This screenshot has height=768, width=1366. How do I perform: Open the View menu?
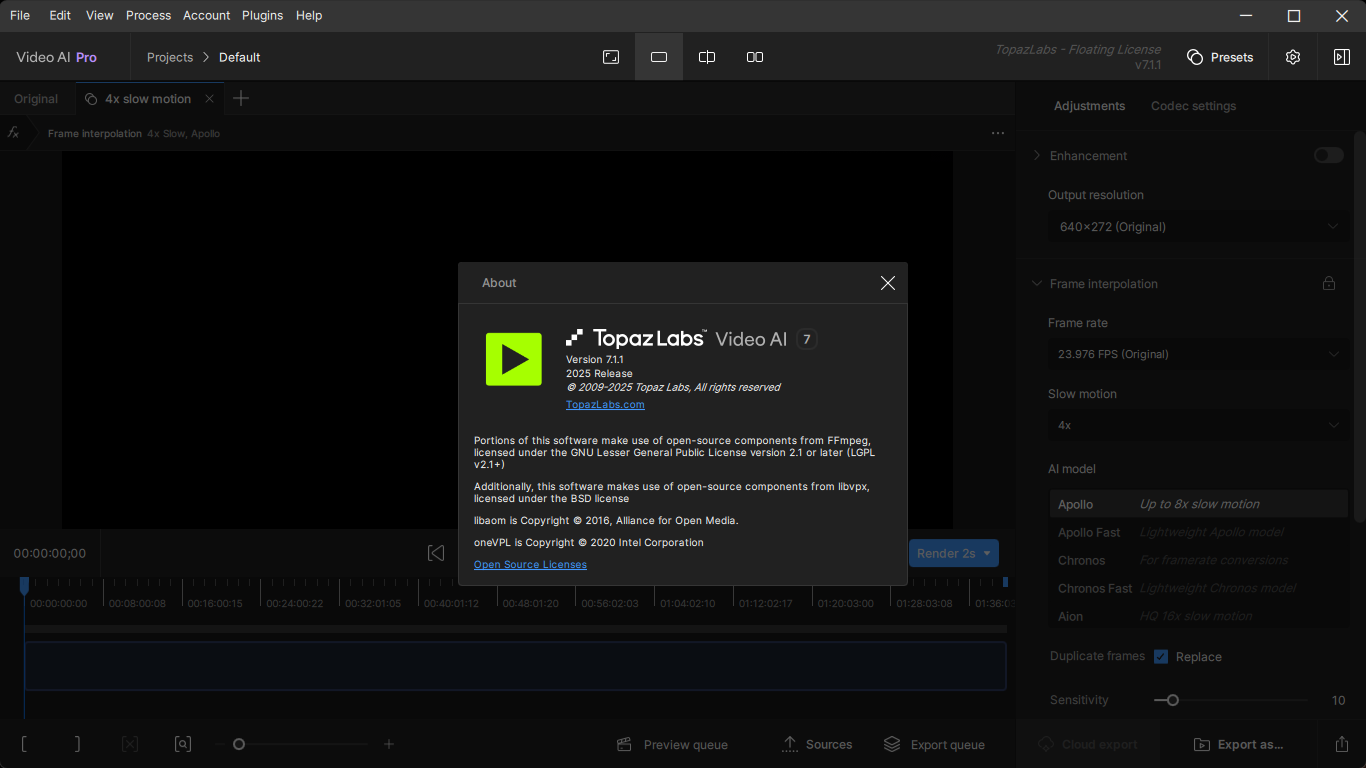[x=100, y=15]
